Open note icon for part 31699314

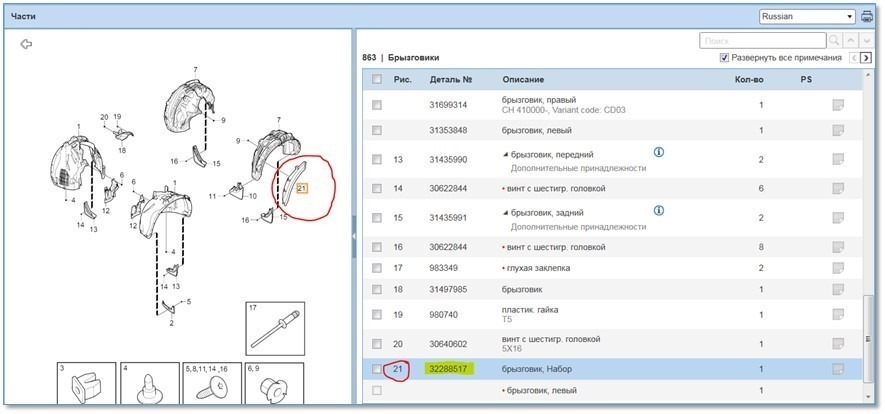tap(838, 104)
